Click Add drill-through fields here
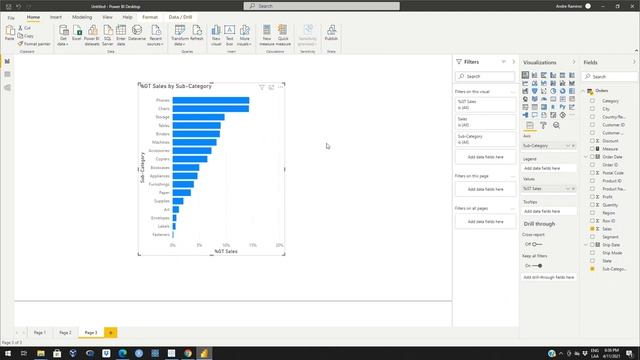Screen dimensions: 640x360 [x=549, y=277]
